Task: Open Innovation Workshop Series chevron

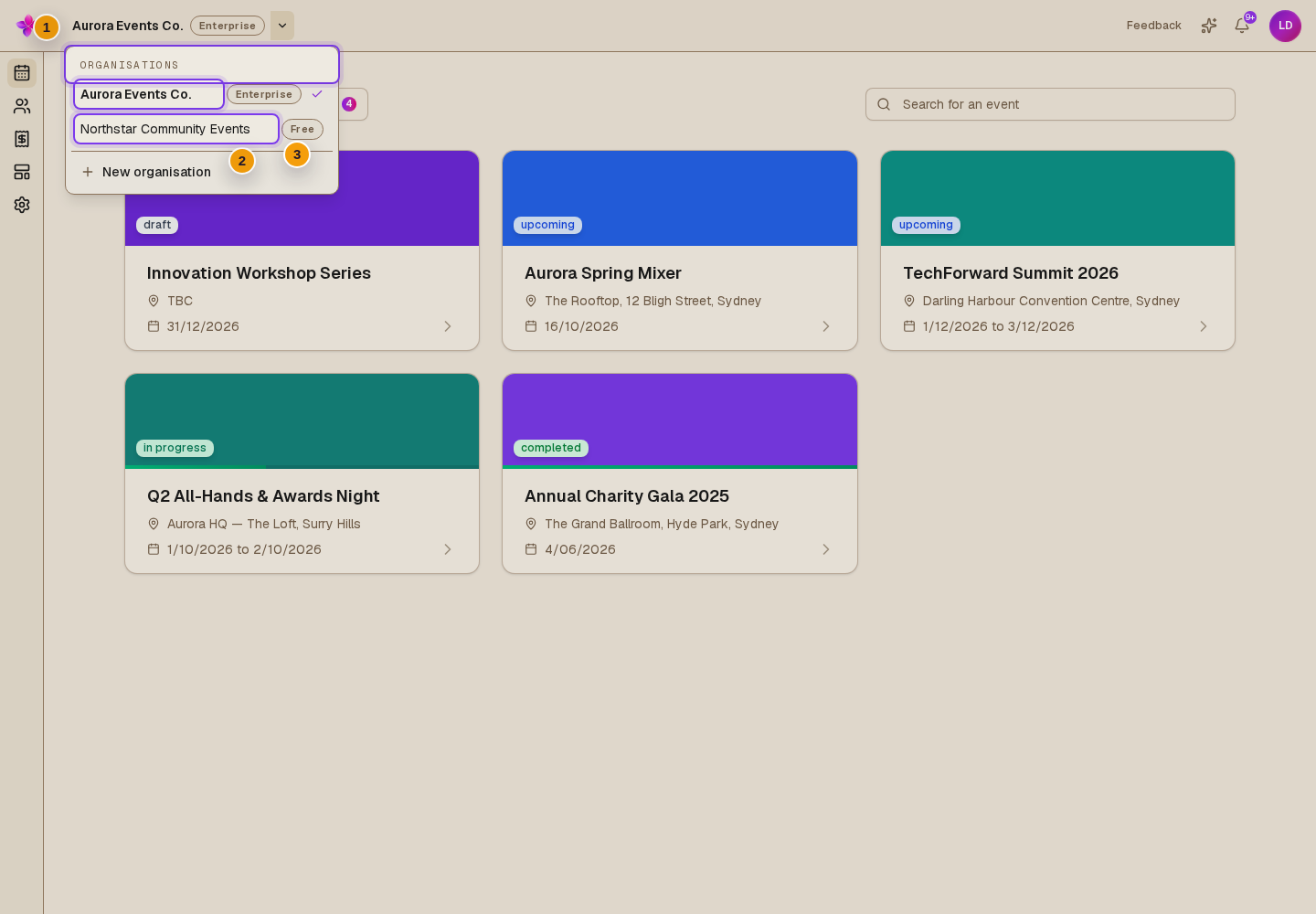Action: tap(448, 326)
